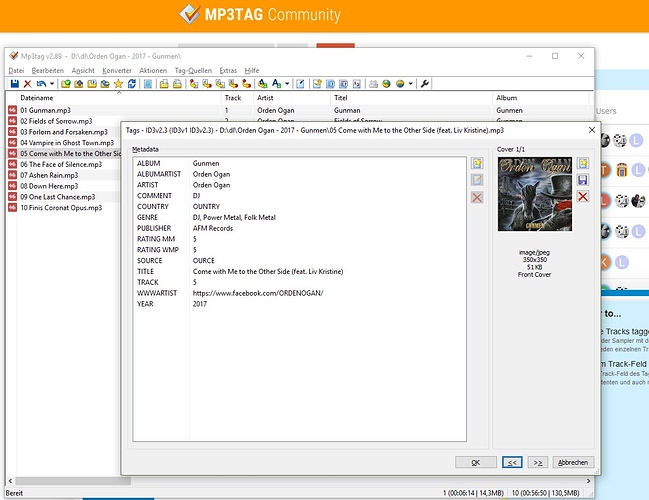Open Actions using the first Aa toolbar icon
The width and height of the screenshot is (649, 500).
[262, 84]
